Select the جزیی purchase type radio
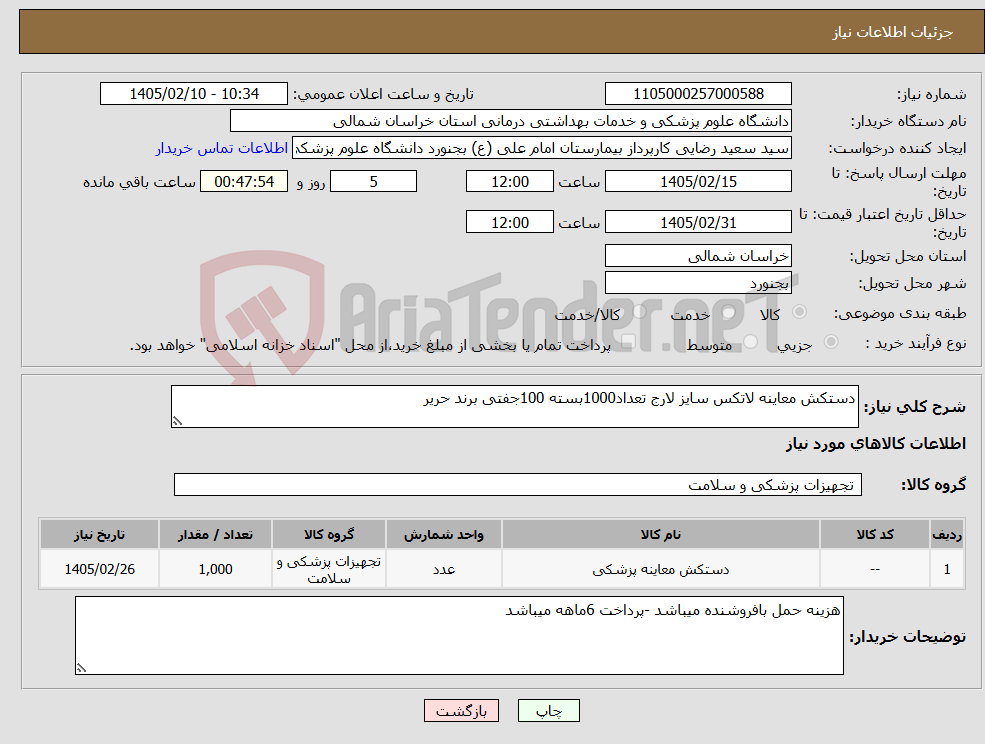 (x=830, y=342)
